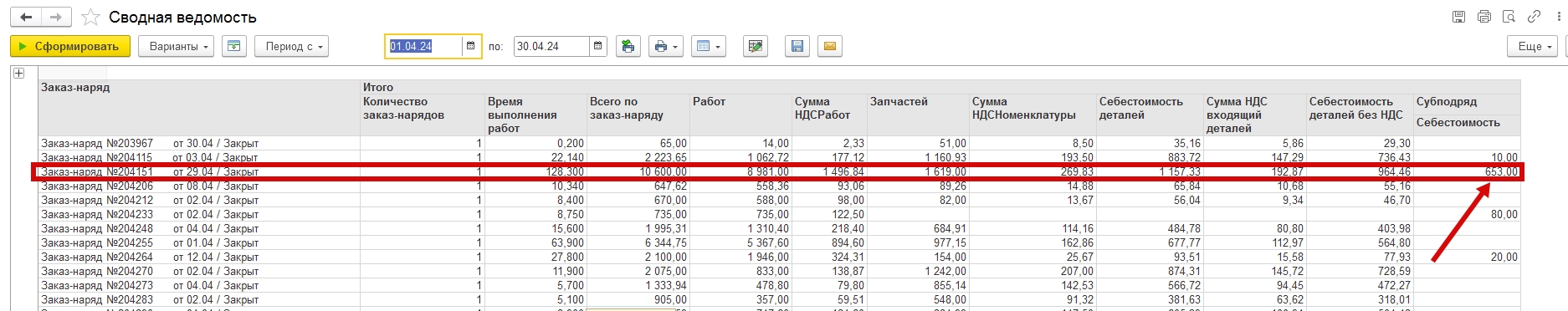Screen dimensions: 1568x311
Task: Click the Итого header cell
Action: (x=940, y=87)
